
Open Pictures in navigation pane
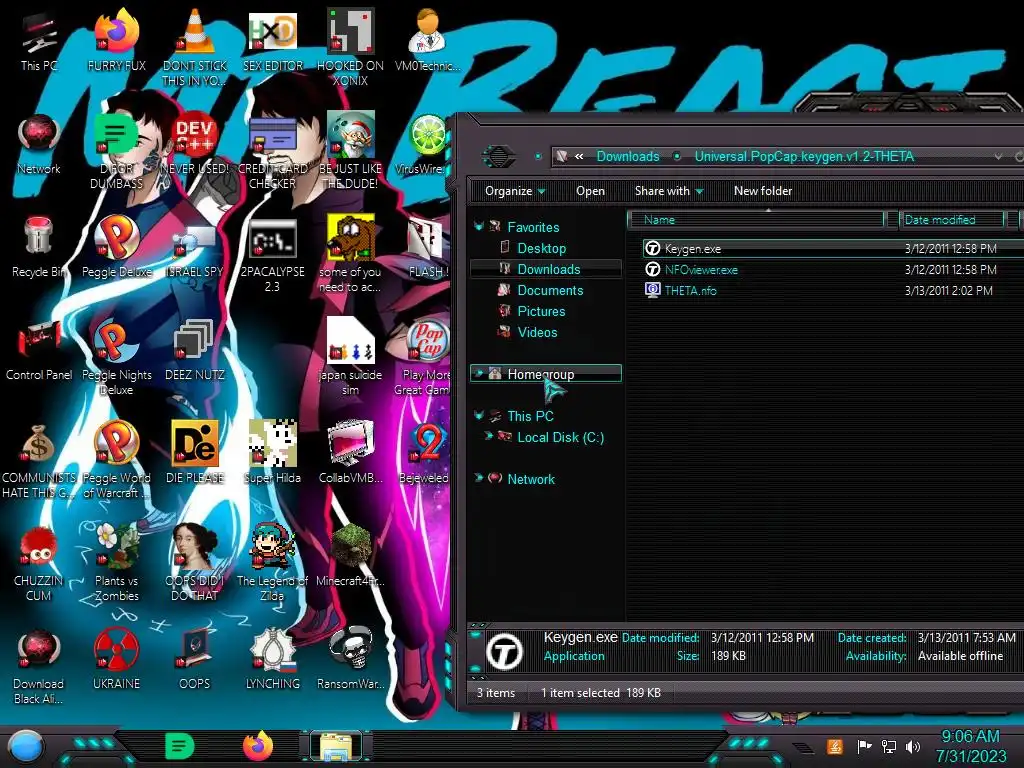(x=541, y=311)
